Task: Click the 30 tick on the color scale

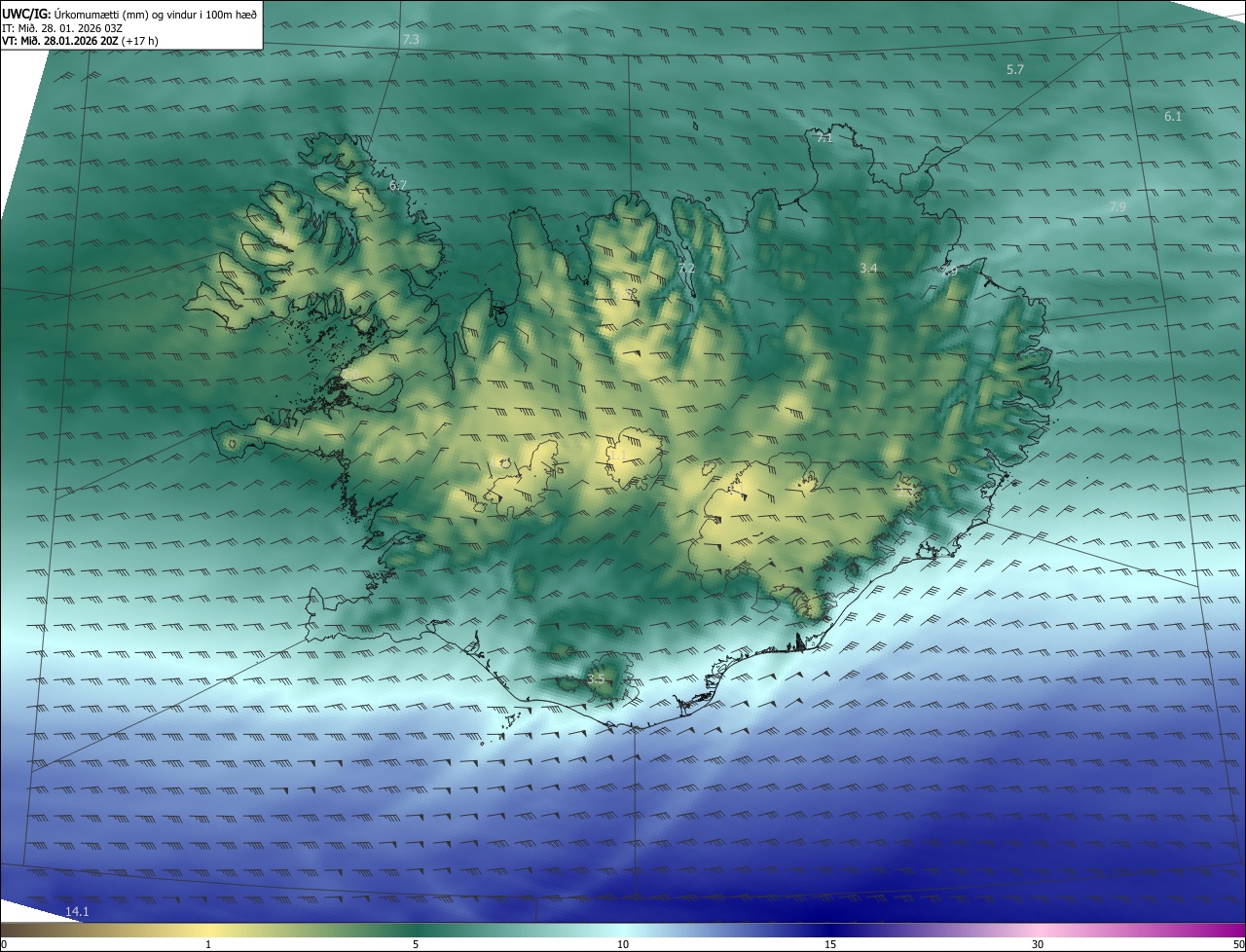Action: (1038, 944)
